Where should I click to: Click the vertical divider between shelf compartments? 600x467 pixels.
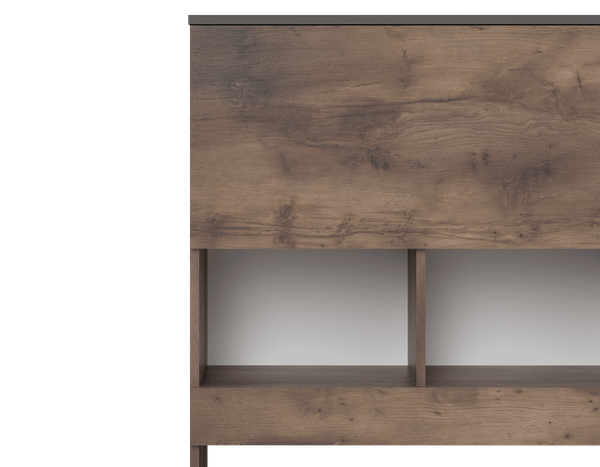417,315
